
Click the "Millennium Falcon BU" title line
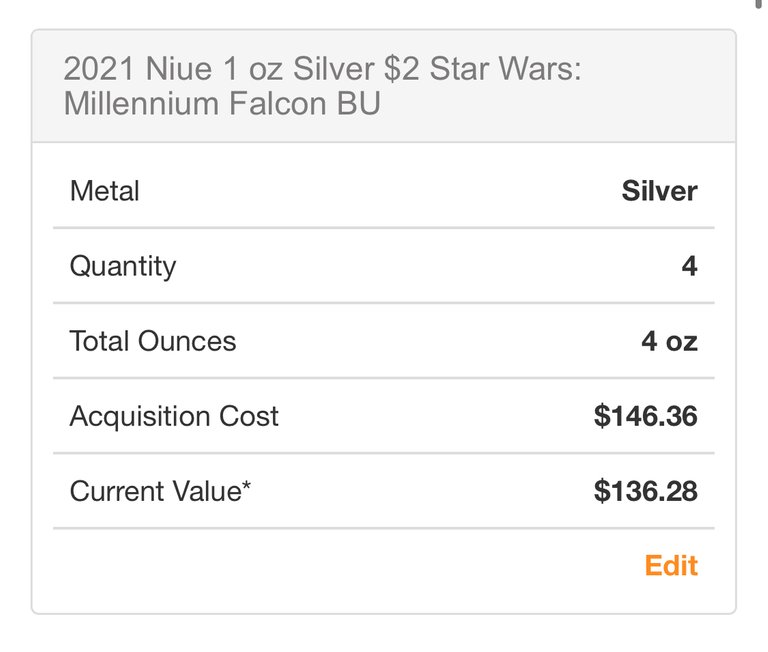click(x=222, y=104)
